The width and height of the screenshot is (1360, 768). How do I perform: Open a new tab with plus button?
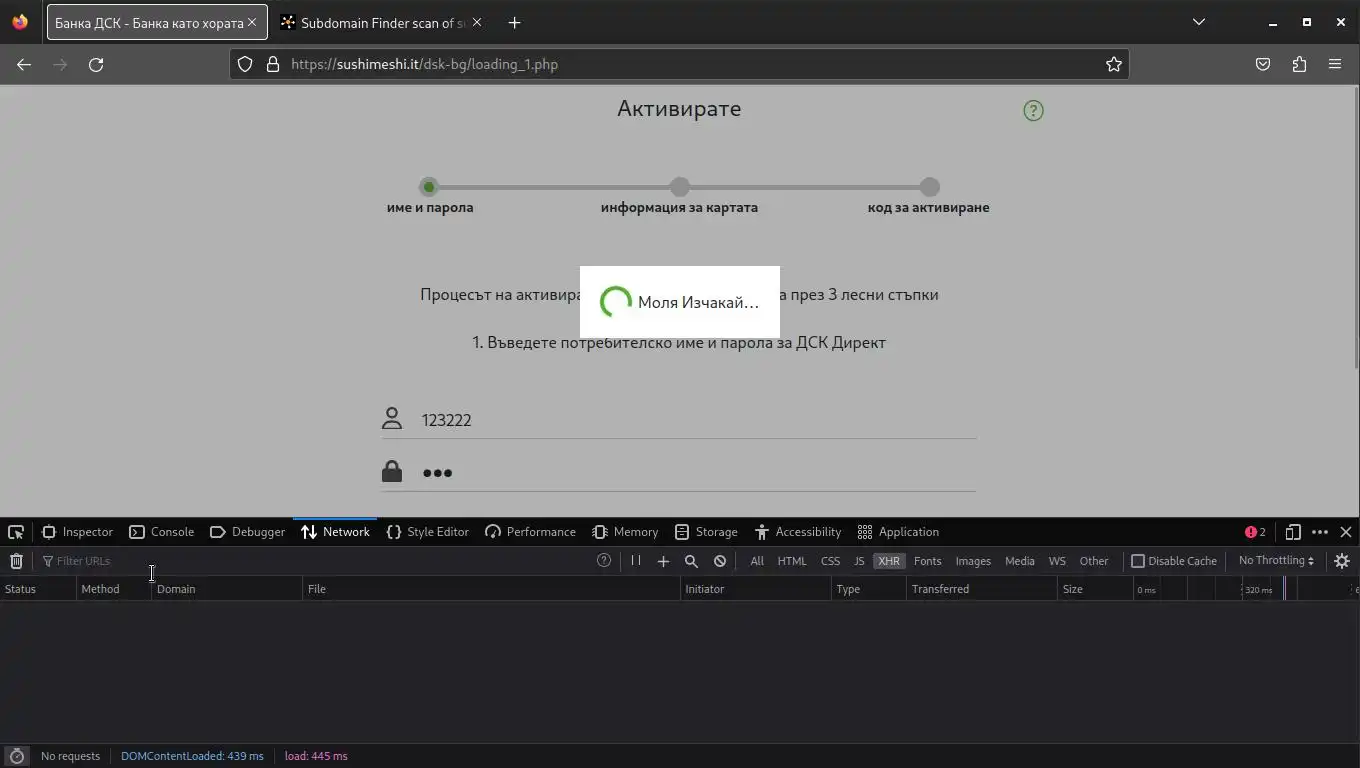coord(514,22)
